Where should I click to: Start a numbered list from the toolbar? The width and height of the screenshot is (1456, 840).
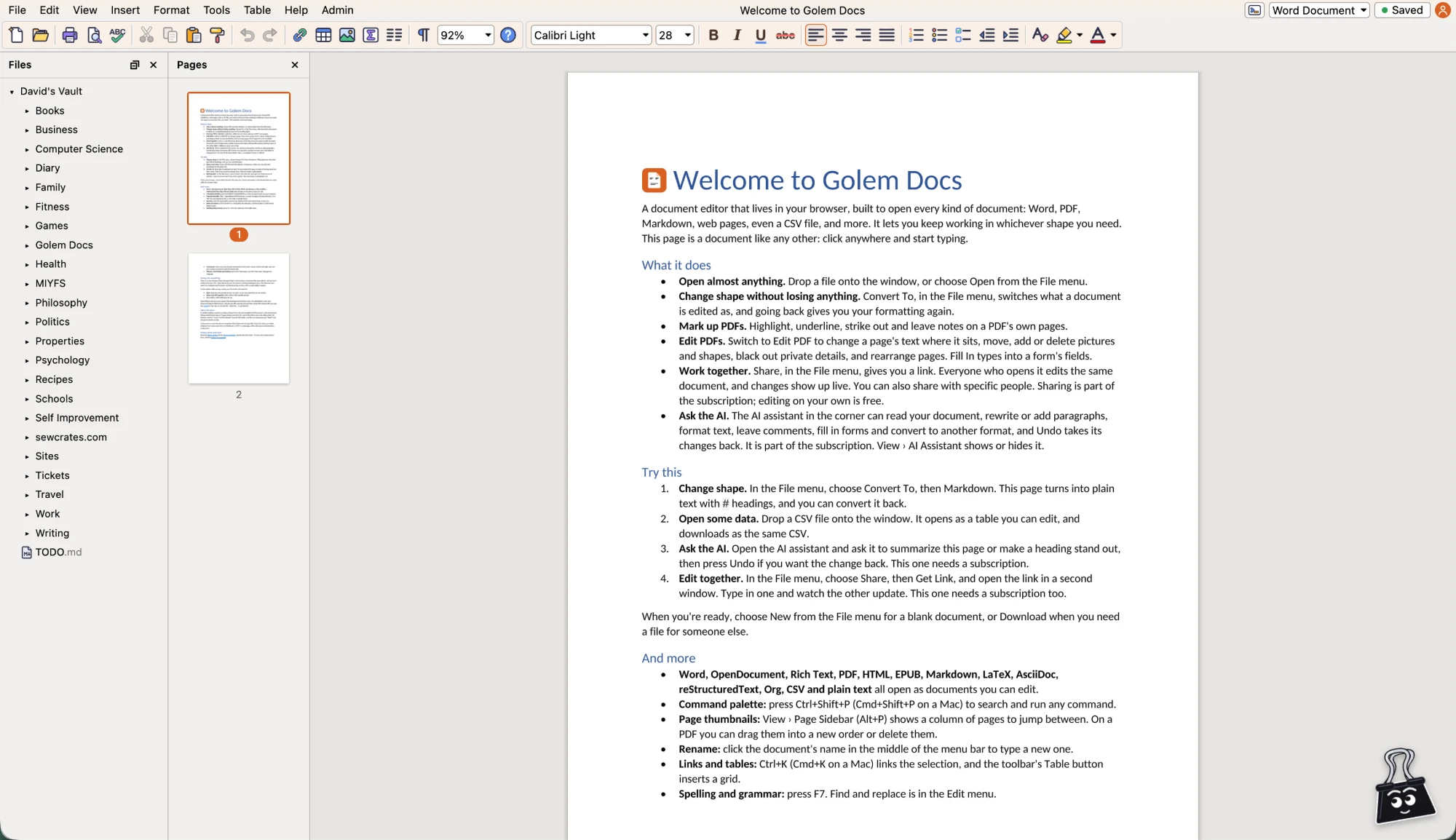(917, 35)
